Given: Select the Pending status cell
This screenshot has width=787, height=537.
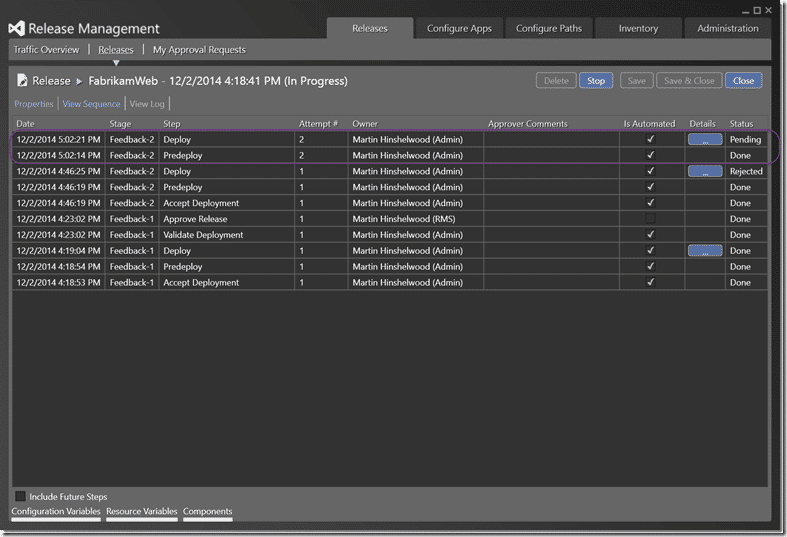Looking at the screenshot, I should [745, 140].
